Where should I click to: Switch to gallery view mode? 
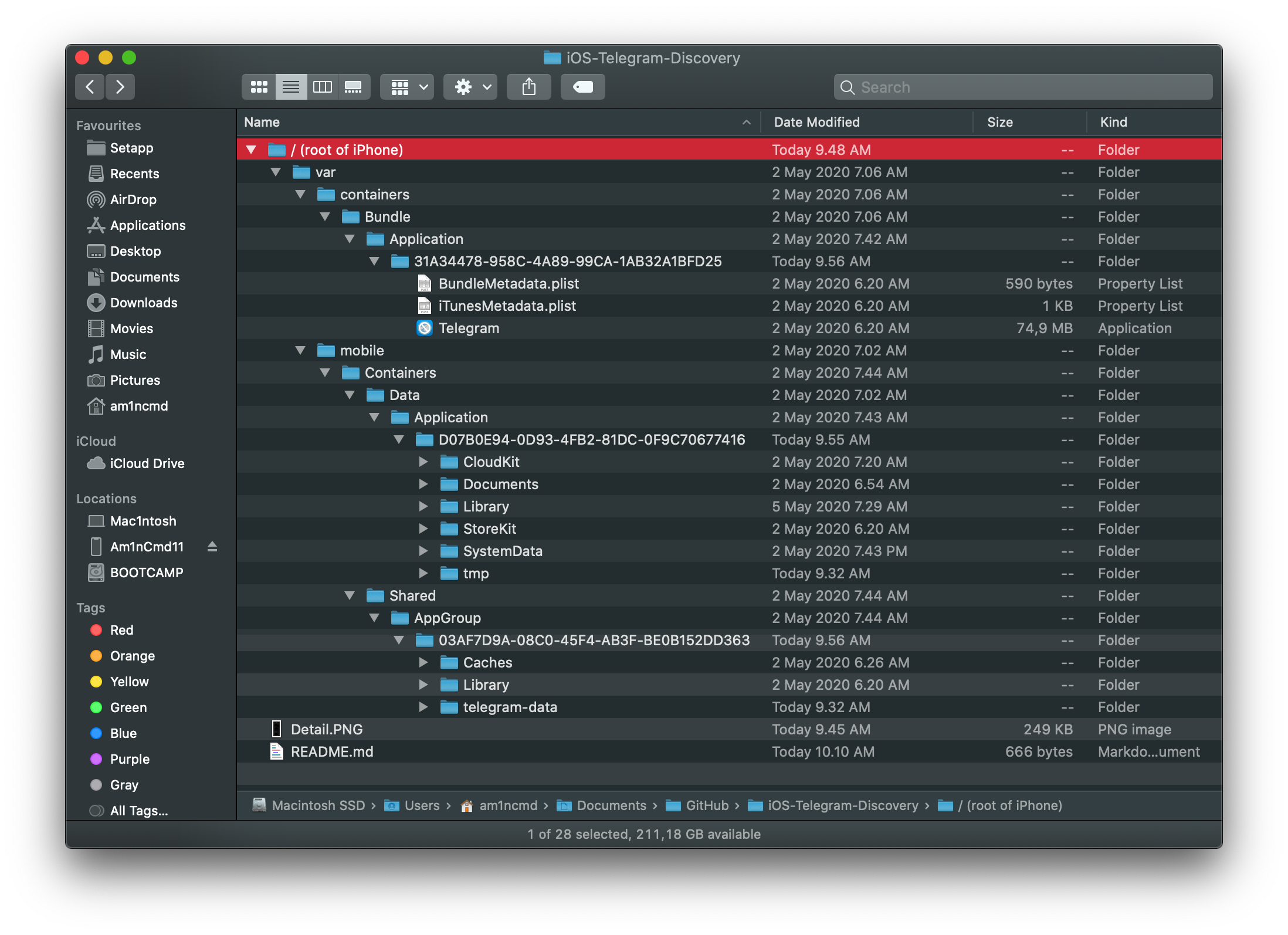(x=353, y=87)
